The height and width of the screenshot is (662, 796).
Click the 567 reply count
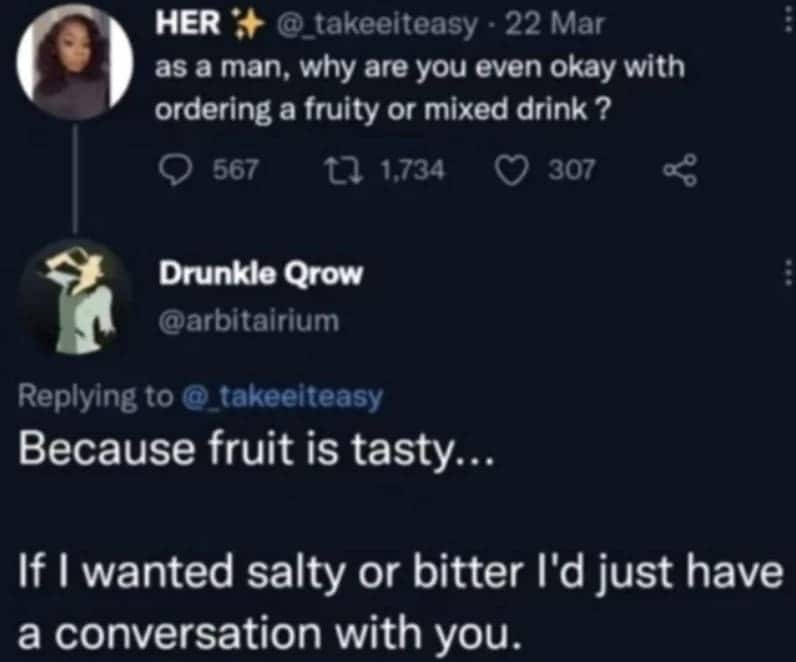[x=238, y=171]
